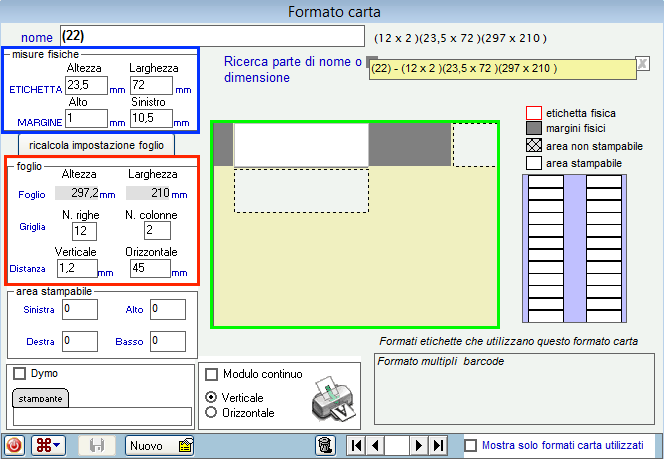Image resolution: width=664 pixels, height=459 pixels.
Task: Go to the next record
Action: (x=419, y=445)
